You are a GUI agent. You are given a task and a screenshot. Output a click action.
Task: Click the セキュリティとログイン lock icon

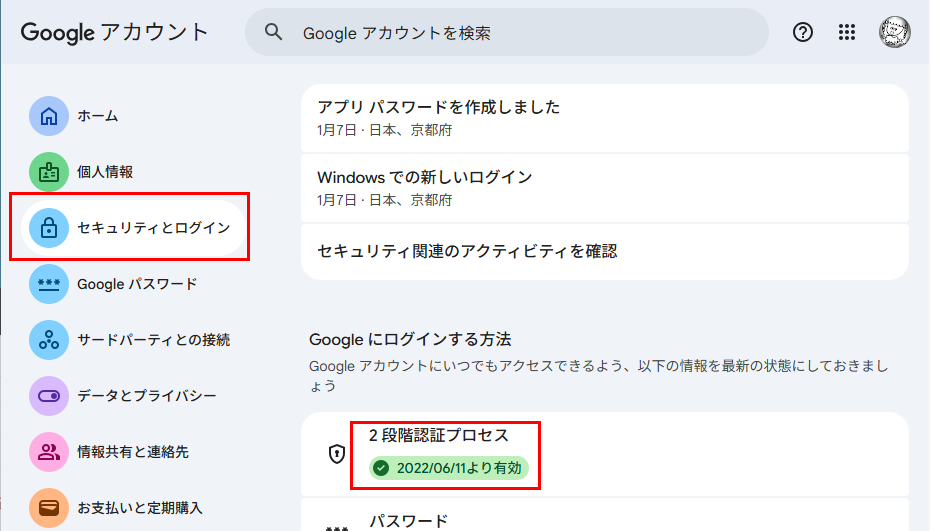click(49, 228)
